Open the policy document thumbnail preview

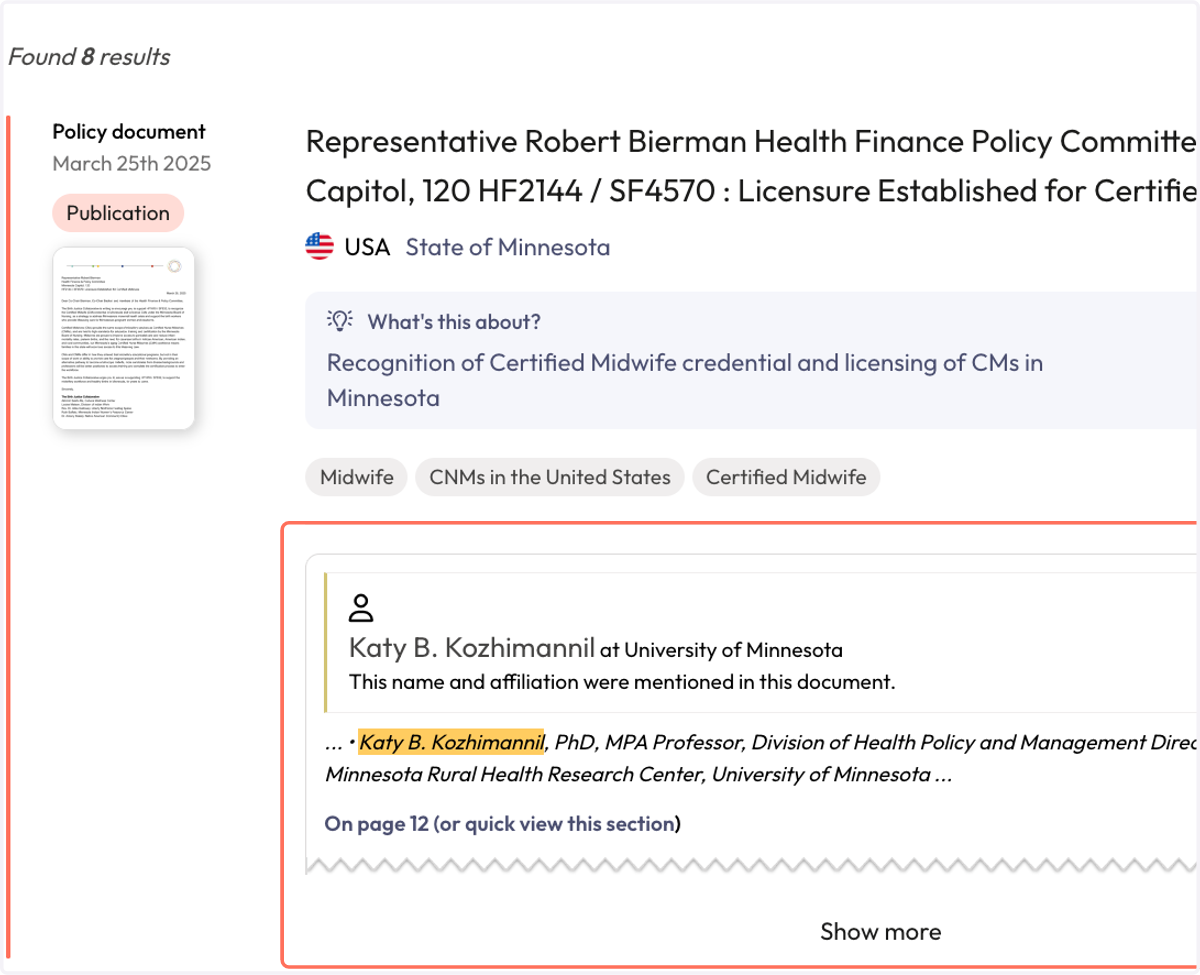click(x=124, y=338)
